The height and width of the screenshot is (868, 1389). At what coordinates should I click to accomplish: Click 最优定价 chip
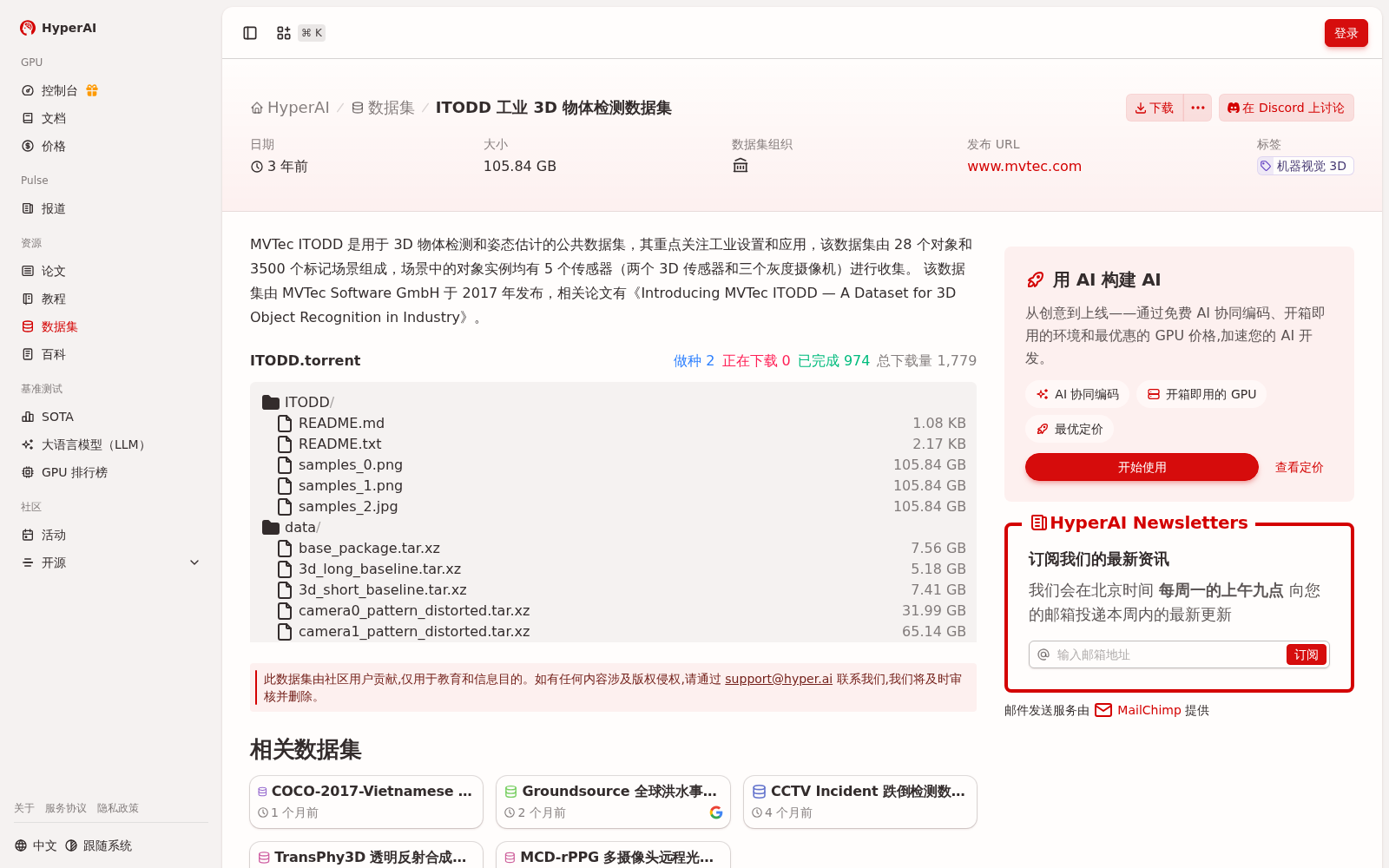1070,429
